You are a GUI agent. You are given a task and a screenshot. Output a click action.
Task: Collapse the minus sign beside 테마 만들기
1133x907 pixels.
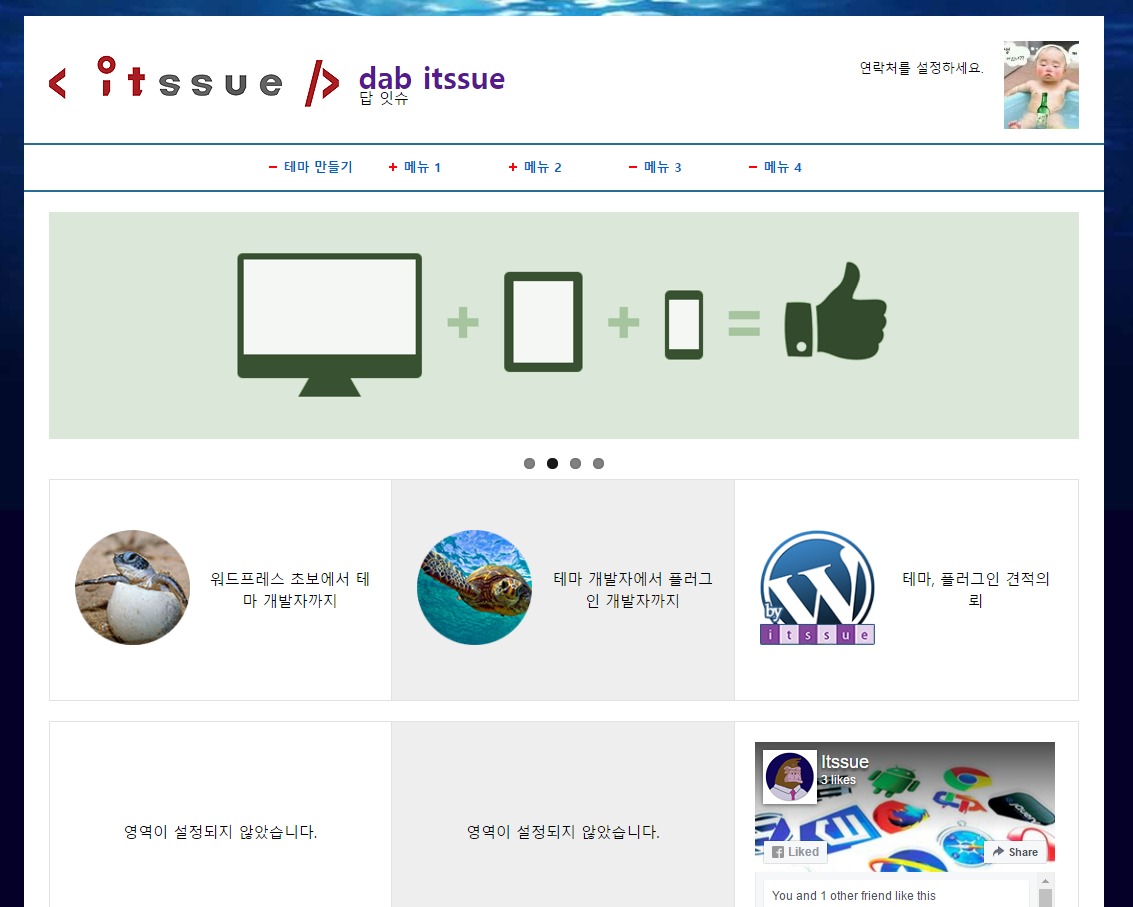coord(272,167)
